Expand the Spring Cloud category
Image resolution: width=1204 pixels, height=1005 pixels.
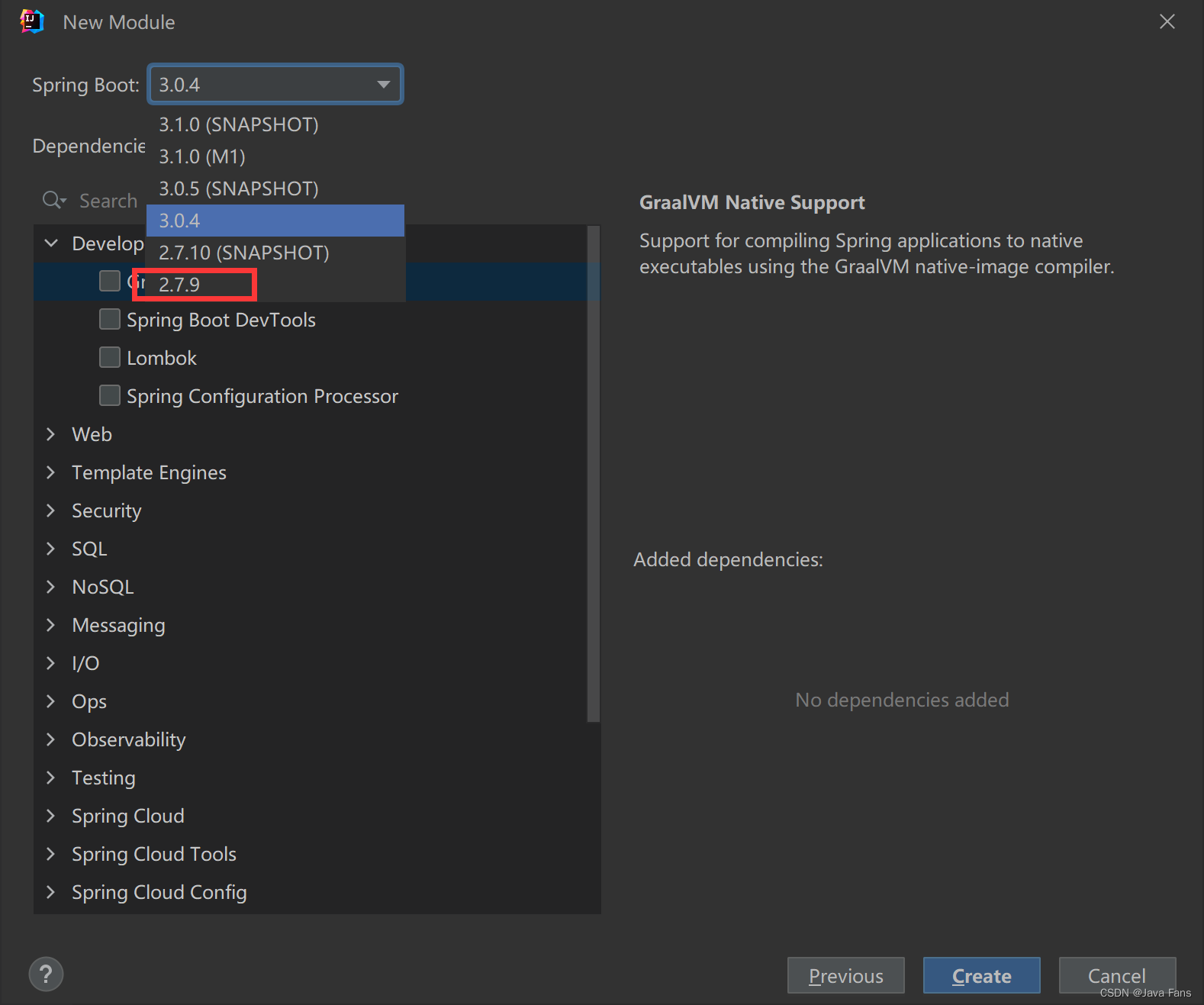51,816
